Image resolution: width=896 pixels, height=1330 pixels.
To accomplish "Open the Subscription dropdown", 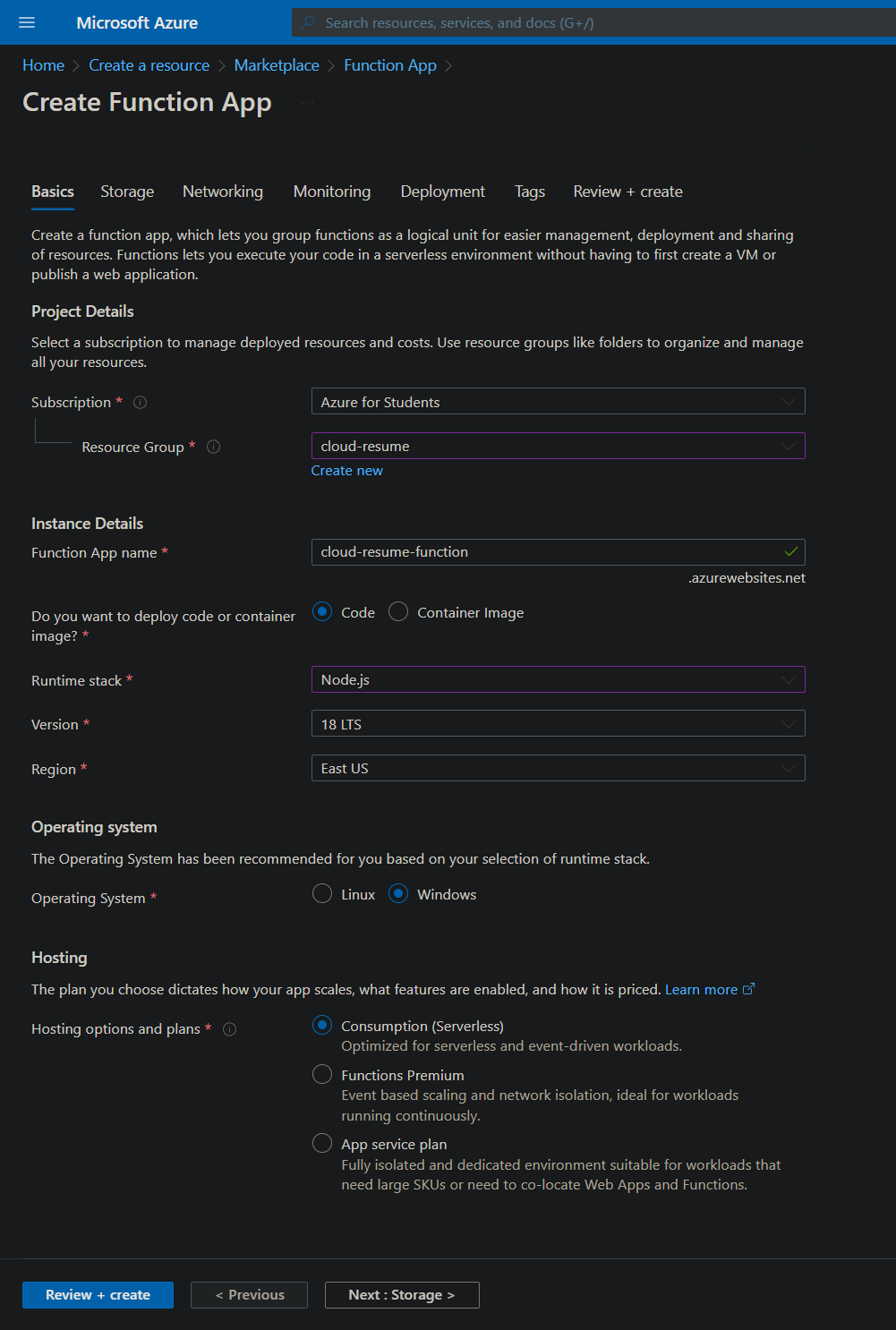I will click(x=558, y=402).
